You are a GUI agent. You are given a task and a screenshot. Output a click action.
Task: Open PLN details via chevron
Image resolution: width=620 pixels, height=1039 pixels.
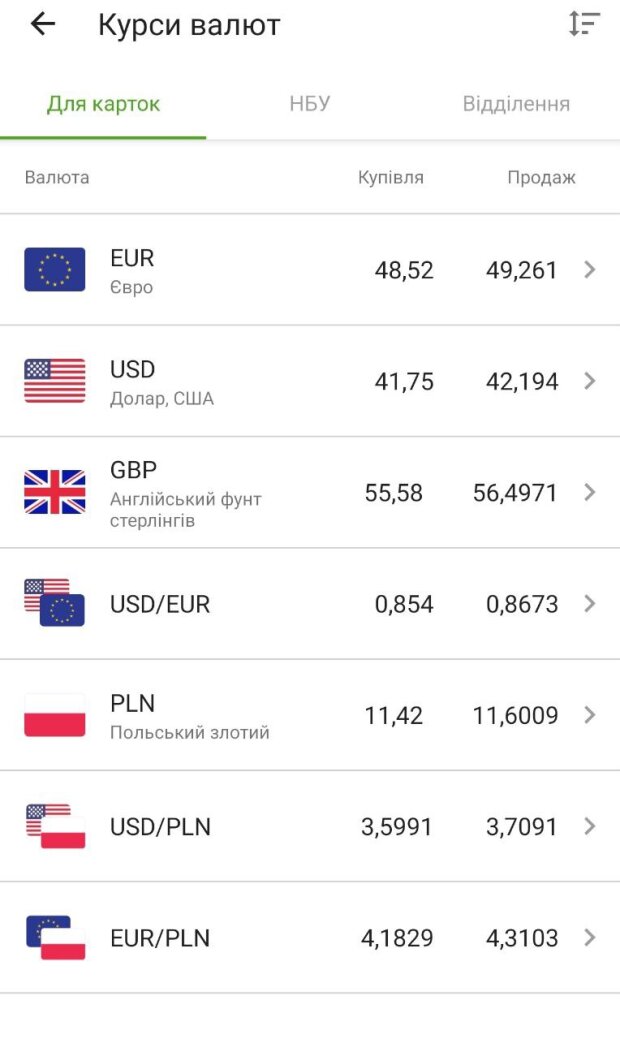590,715
